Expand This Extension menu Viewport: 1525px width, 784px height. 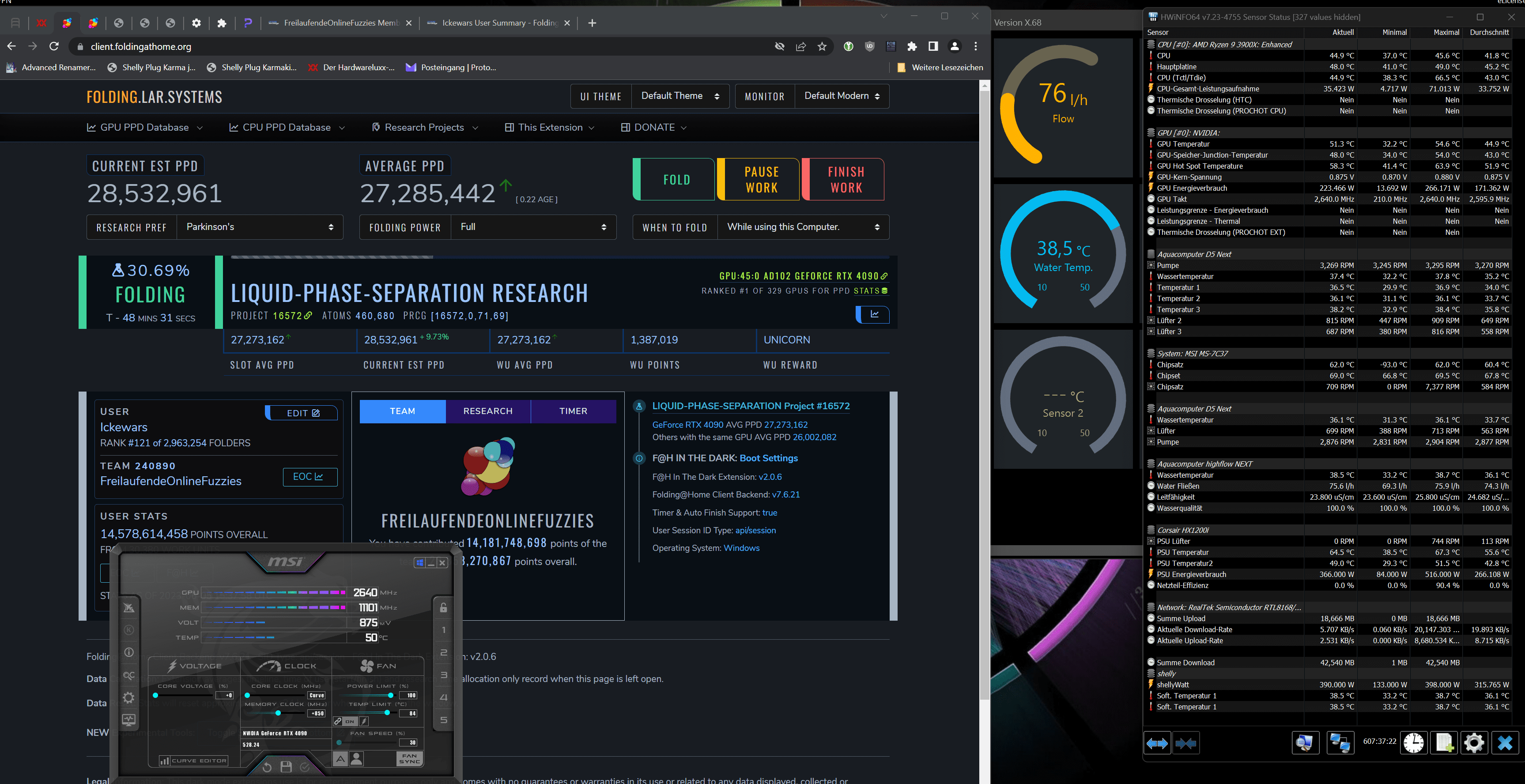pos(549,127)
